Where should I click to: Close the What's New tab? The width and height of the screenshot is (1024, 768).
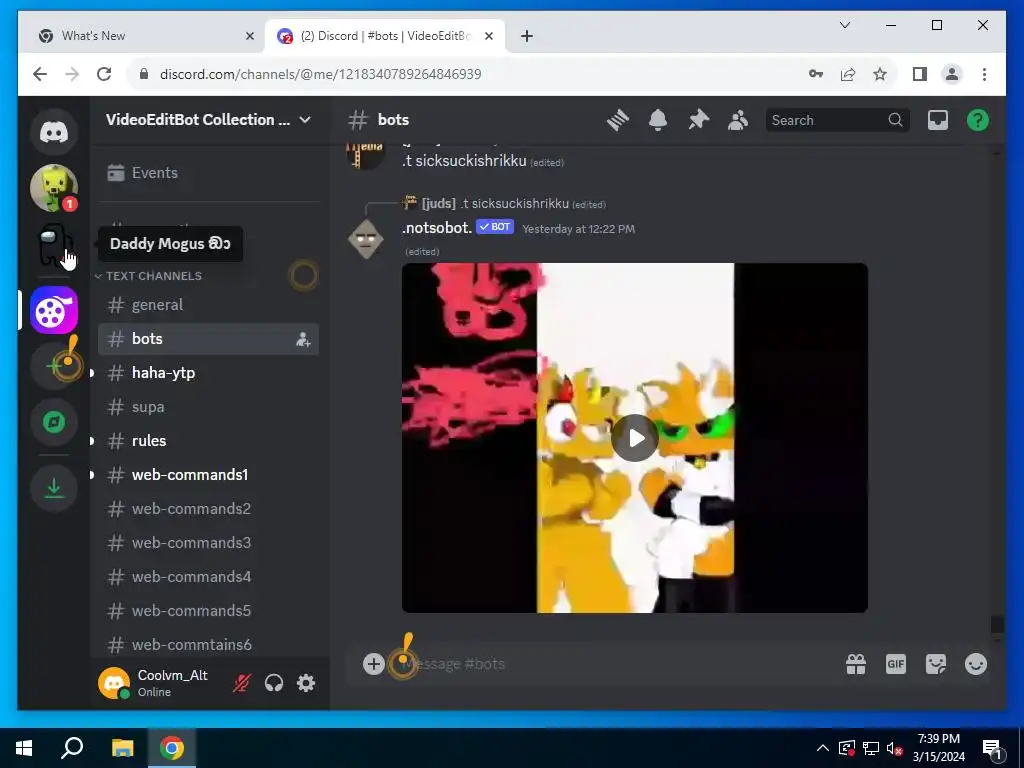point(249,36)
